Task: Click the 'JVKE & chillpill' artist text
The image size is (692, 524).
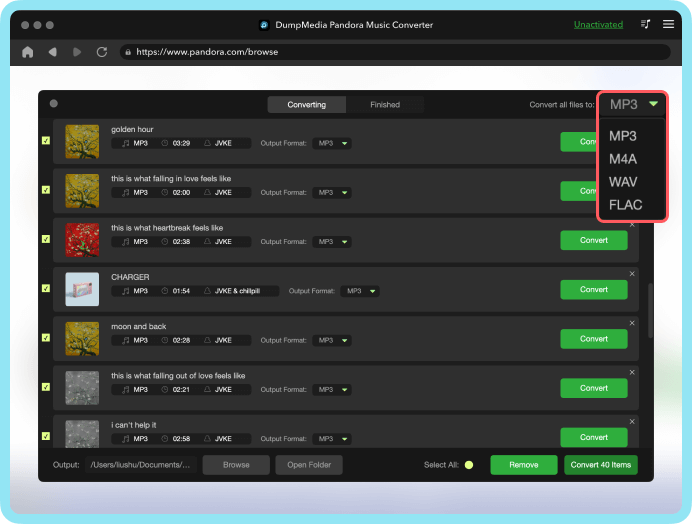Action: click(x=237, y=291)
